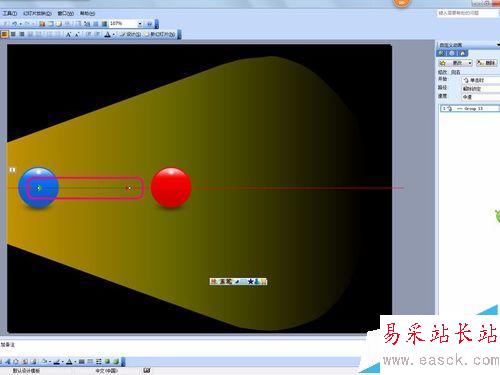Open the 幻灯片放映(D) menu
Viewport: 500px width, 375px height.
pos(37,13)
